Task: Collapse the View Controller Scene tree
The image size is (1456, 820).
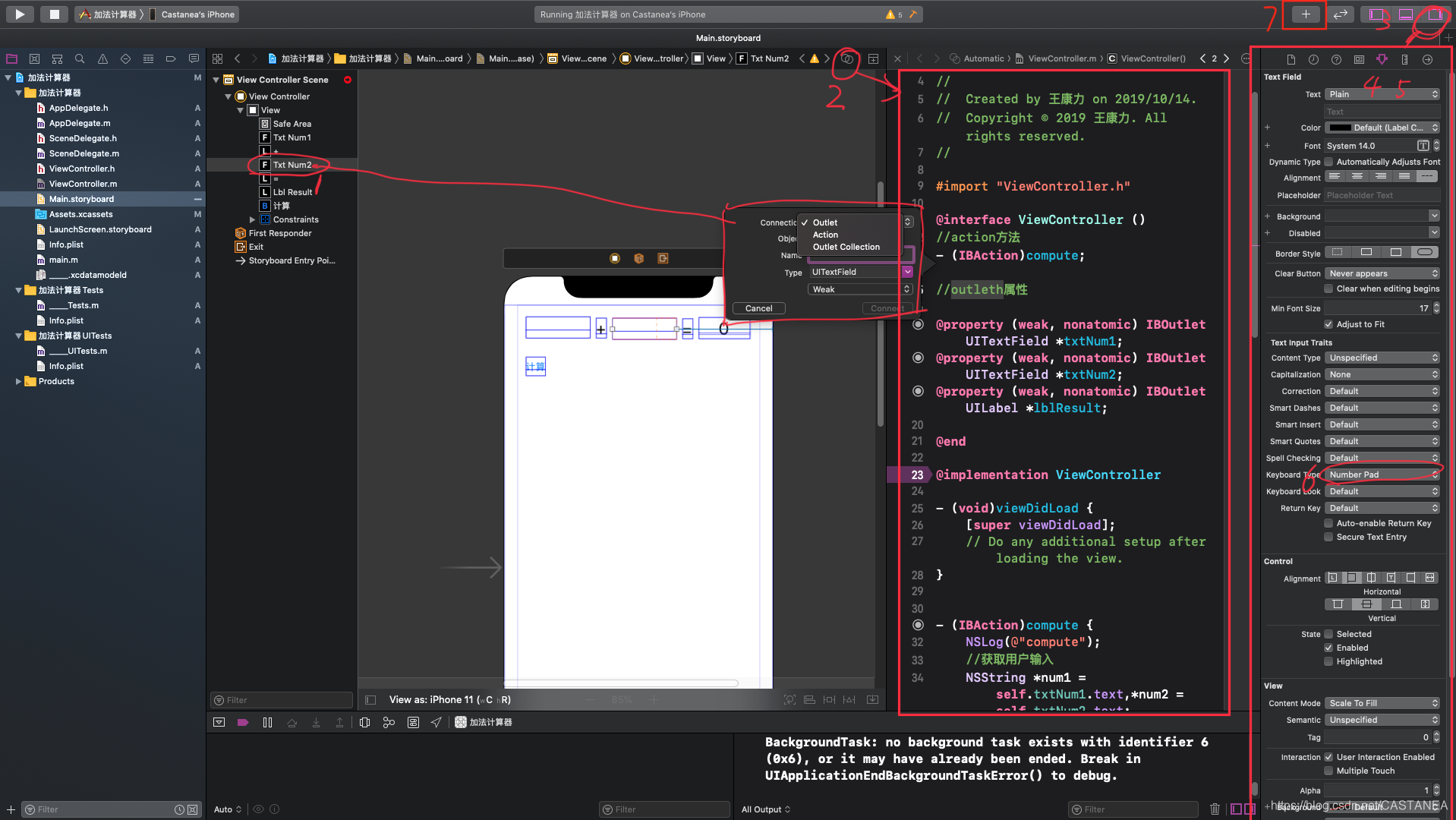Action: click(216, 79)
